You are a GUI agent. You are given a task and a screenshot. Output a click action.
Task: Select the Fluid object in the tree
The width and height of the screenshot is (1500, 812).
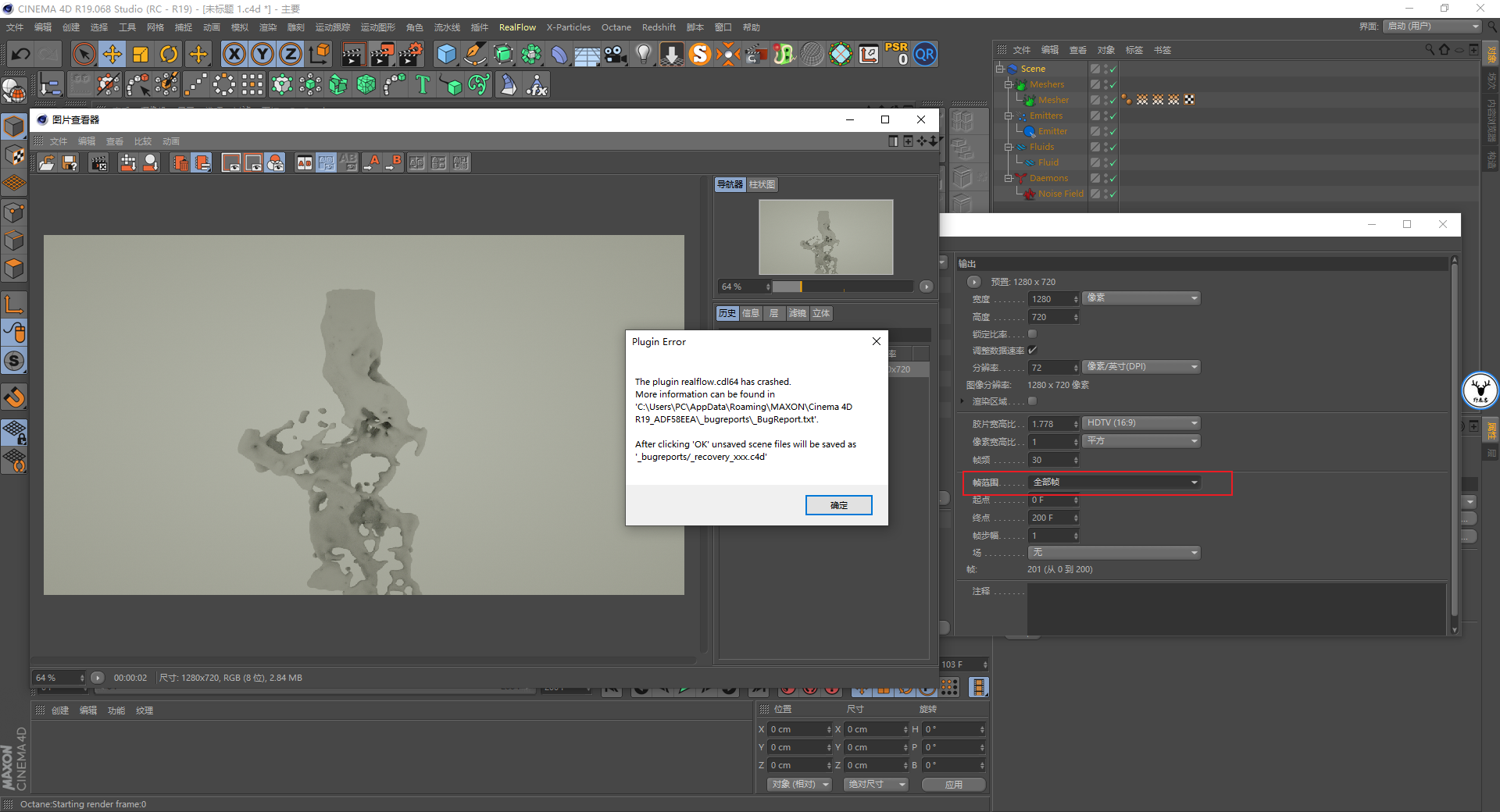point(1048,162)
